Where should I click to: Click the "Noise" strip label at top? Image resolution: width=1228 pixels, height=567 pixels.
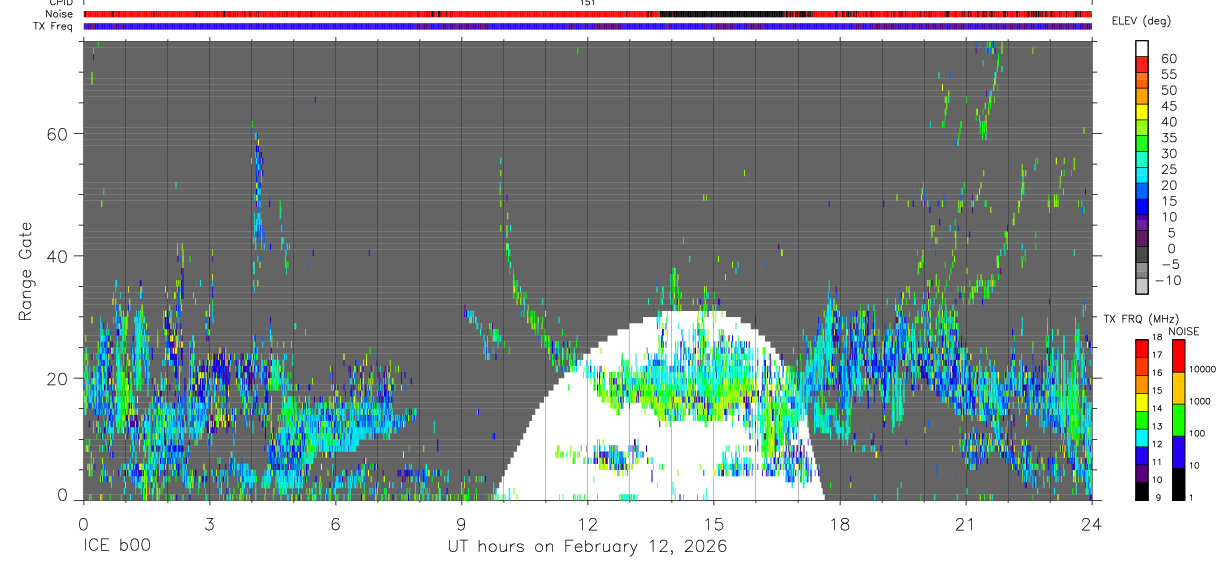click(x=61, y=14)
